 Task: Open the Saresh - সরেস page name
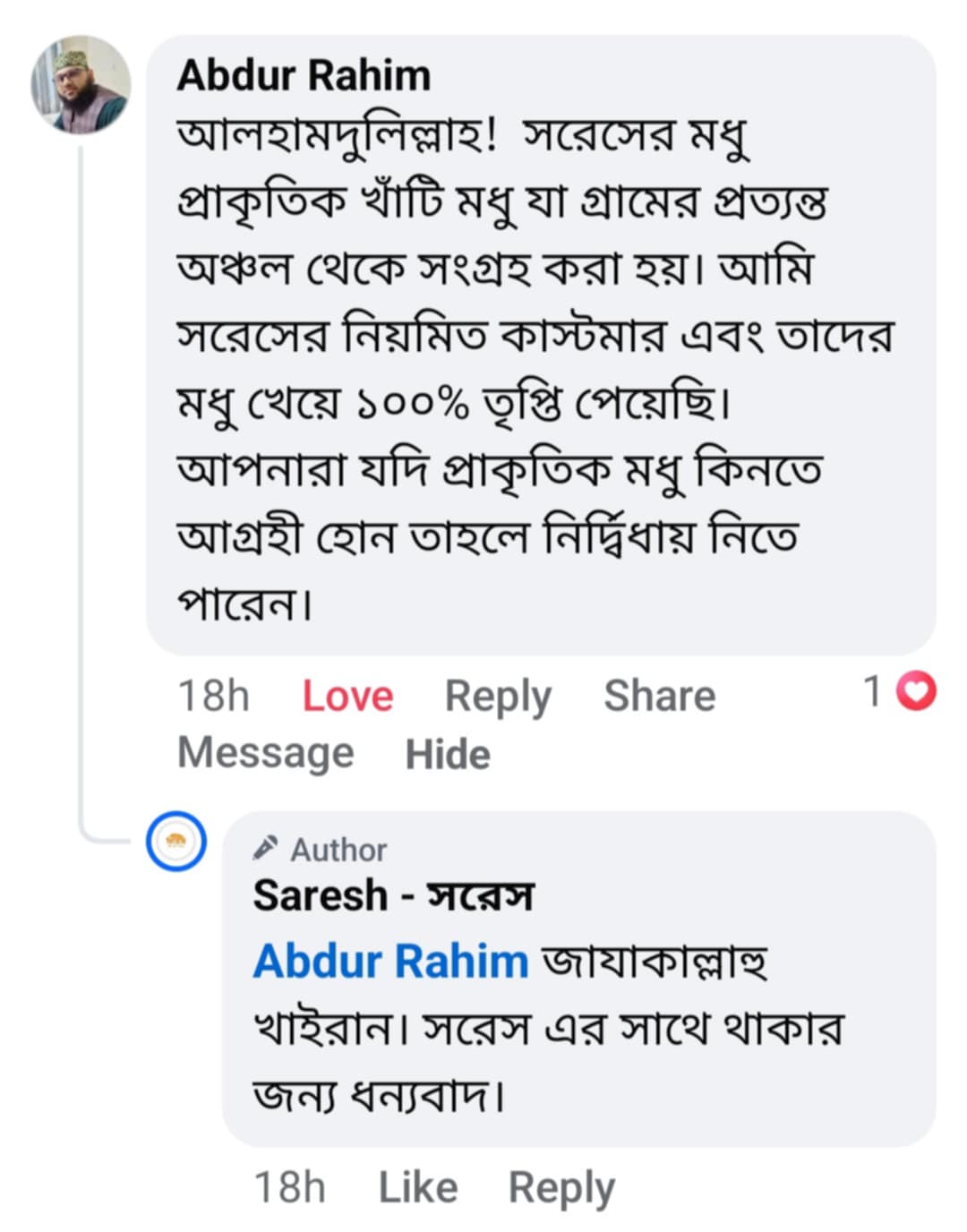pos(393,895)
